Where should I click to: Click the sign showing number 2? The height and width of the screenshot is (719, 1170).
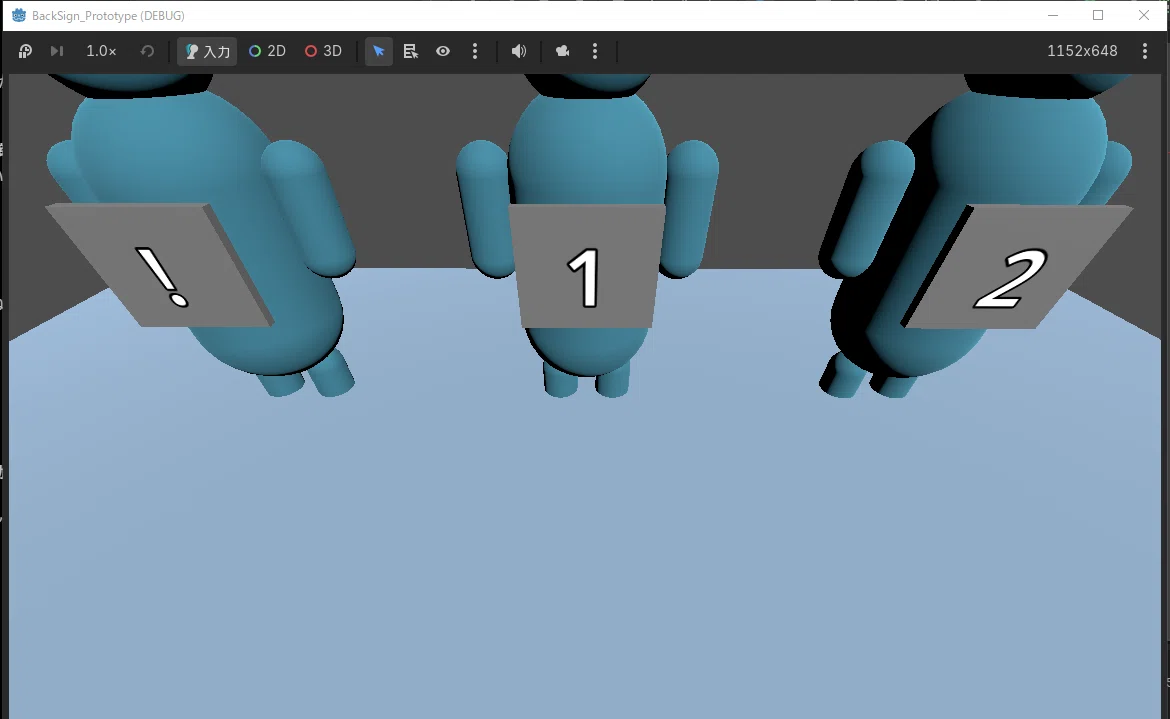pyautogui.click(x=1019, y=267)
